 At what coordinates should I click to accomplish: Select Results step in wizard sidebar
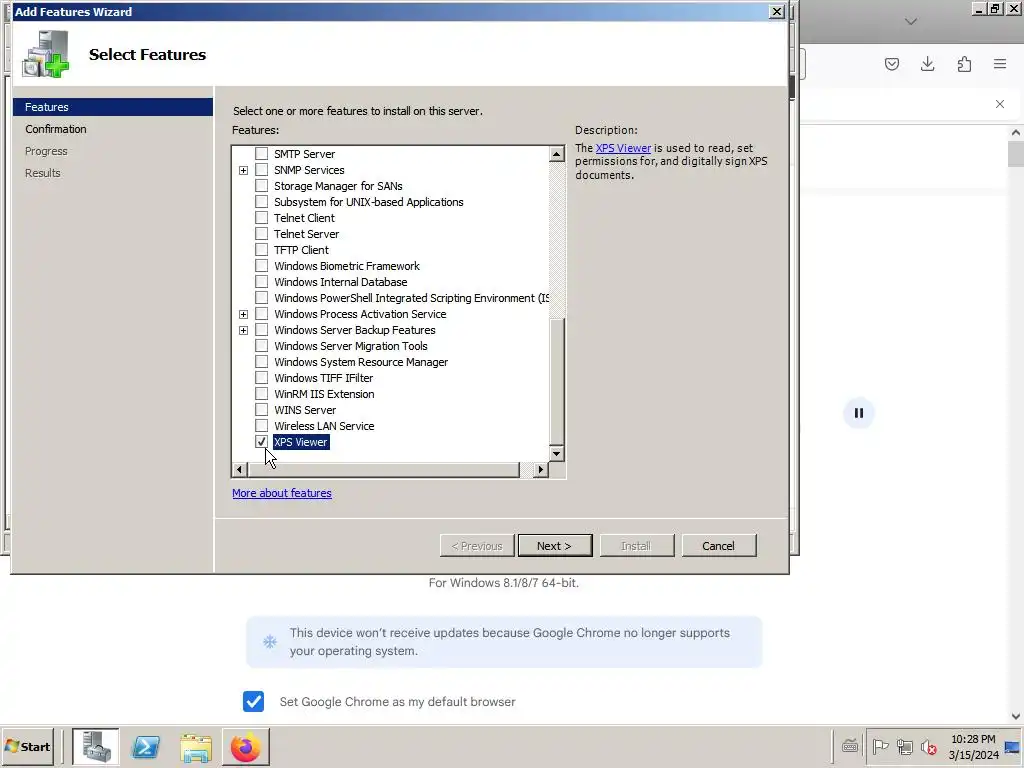click(42, 173)
